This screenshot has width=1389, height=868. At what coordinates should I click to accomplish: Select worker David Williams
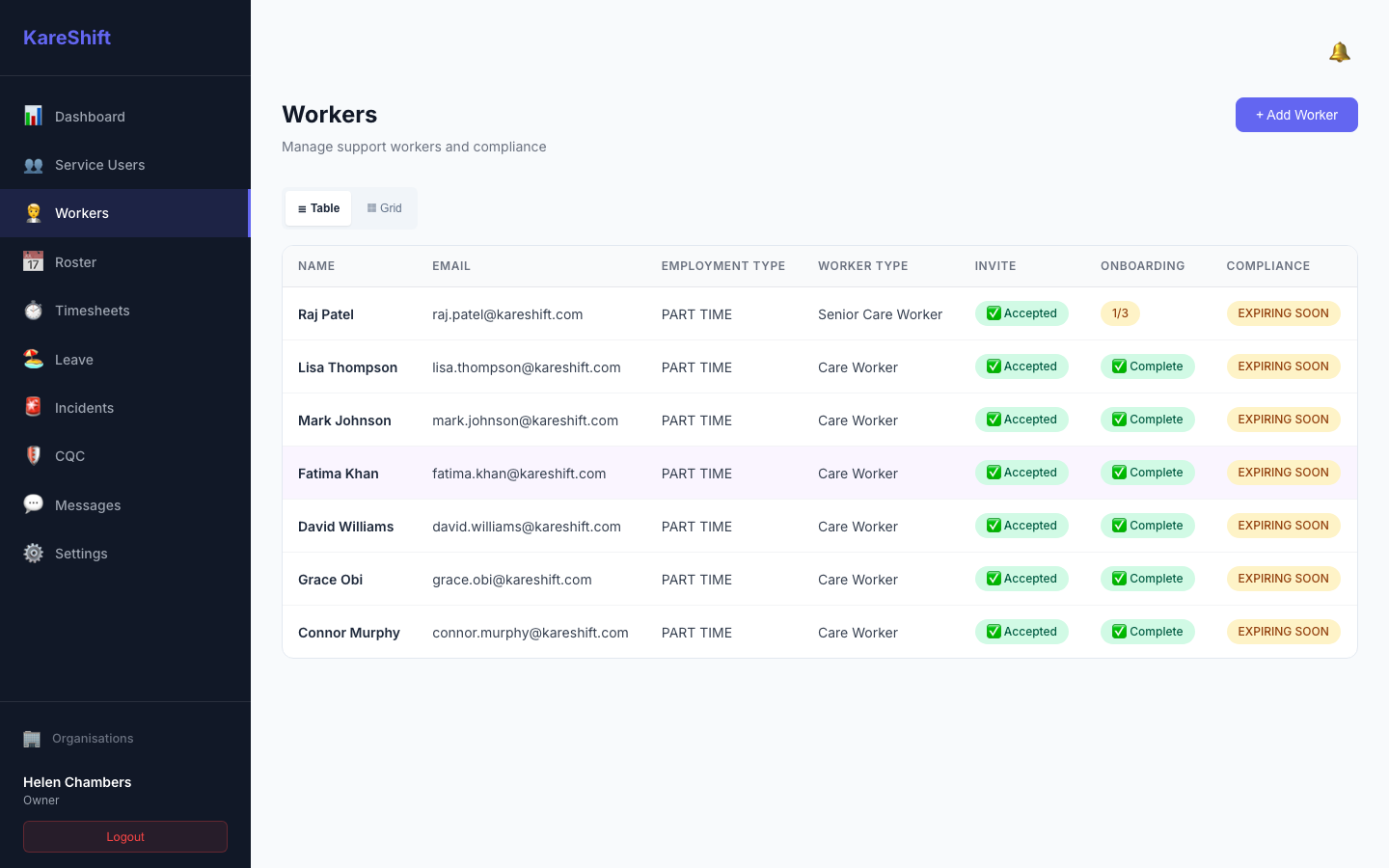tap(345, 527)
